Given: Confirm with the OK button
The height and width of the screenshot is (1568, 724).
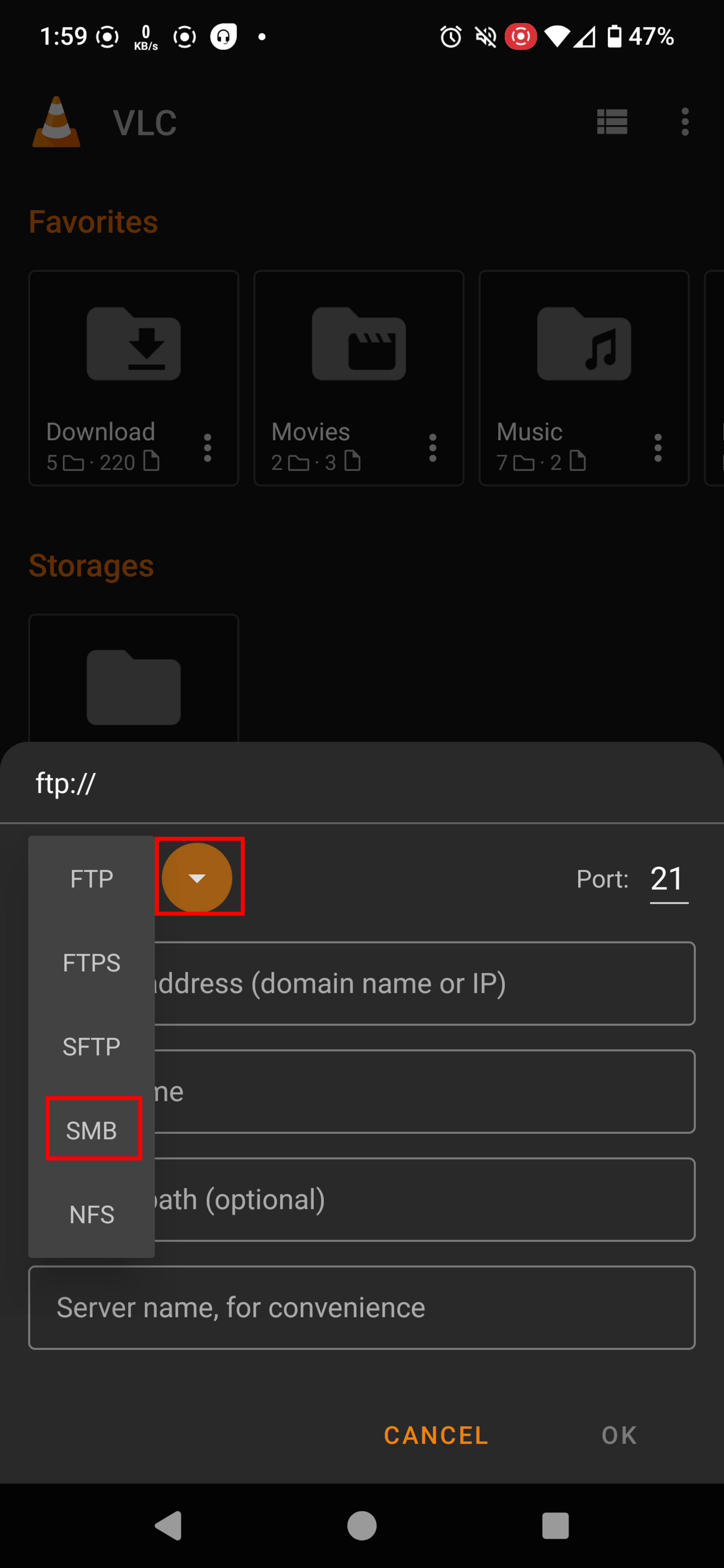Looking at the screenshot, I should pos(619,1435).
